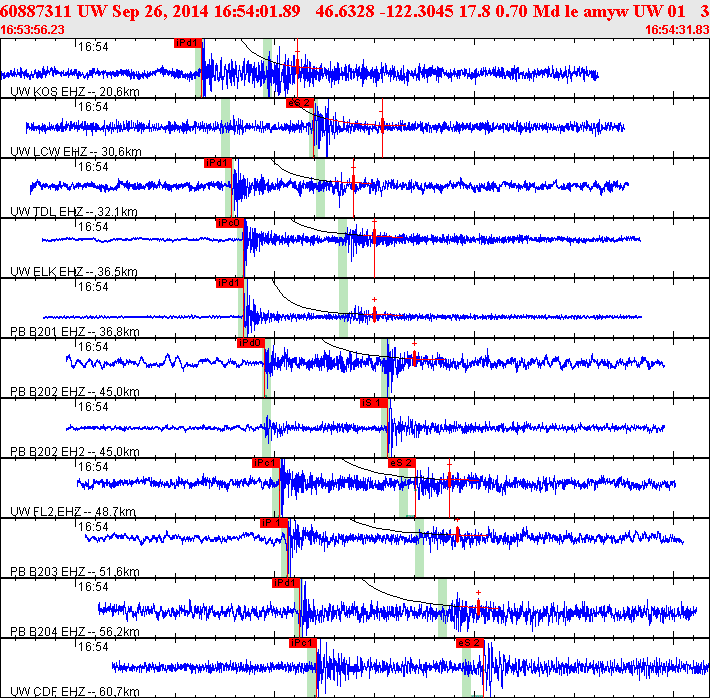Select station label PB B202 EHZ -- 45.0km

point(75,392)
